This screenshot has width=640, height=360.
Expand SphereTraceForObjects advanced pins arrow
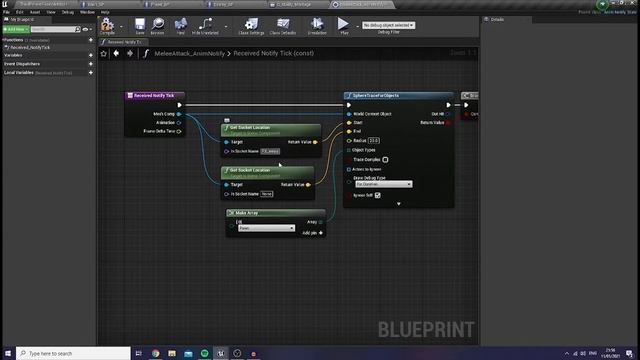399,204
